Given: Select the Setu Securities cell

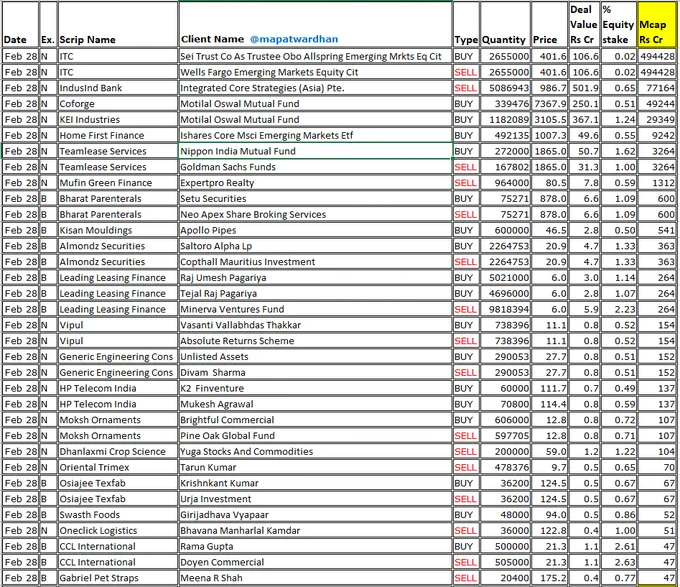Looking at the screenshot, I should pyautogui.click(x=315, y=199).
